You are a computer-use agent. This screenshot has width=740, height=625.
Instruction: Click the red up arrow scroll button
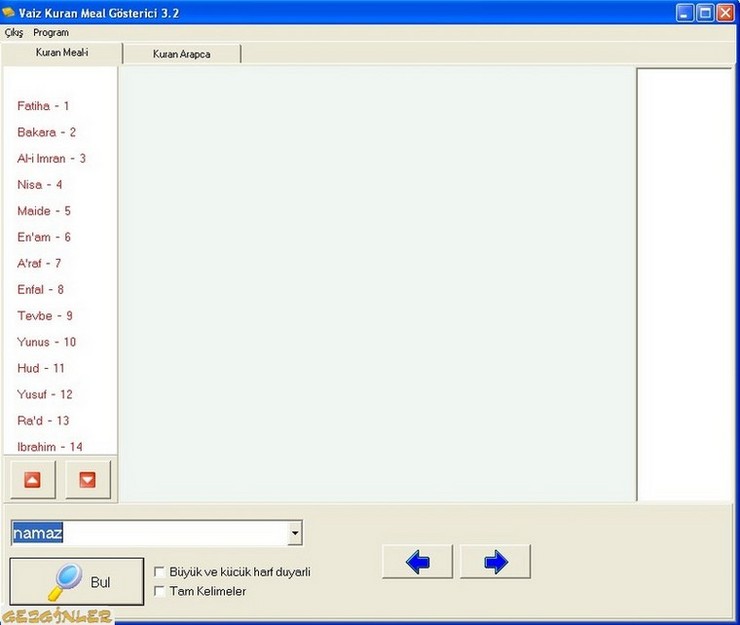pyautogui.click(x=32, y=480)
